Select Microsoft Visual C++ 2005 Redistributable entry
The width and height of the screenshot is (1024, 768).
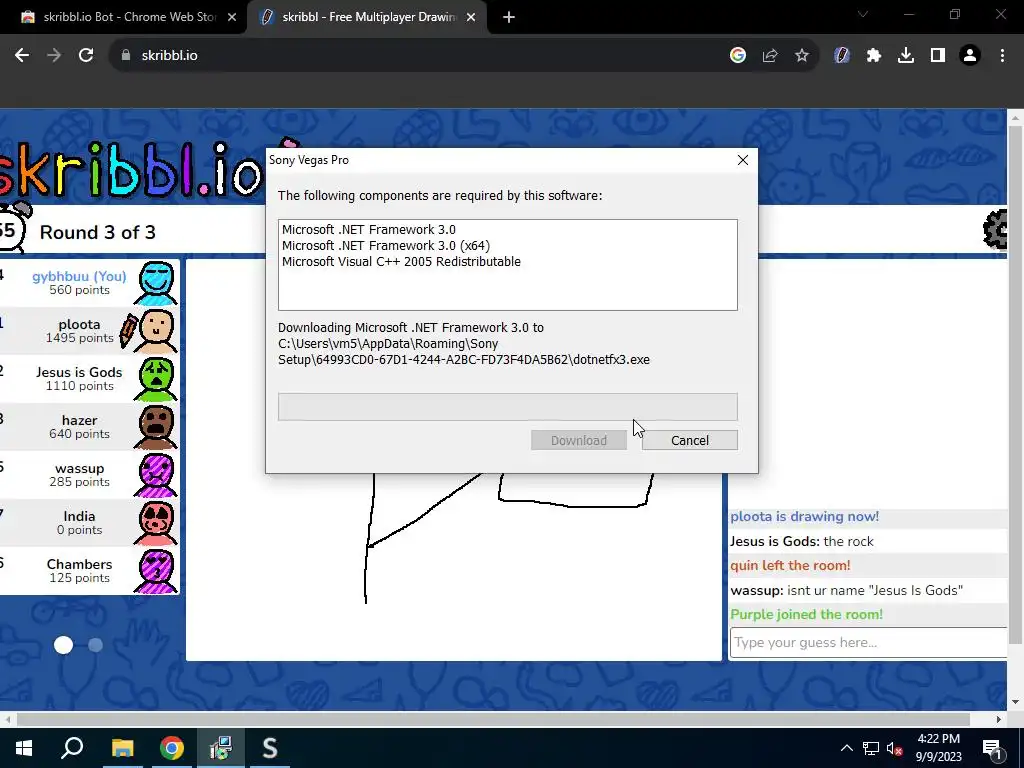[x=402, y=261]
